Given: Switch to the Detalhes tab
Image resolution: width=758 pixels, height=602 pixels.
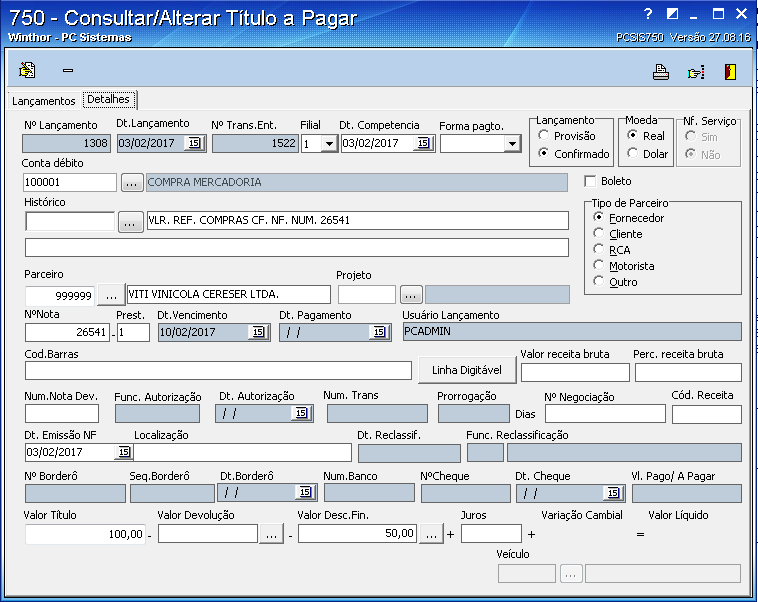Looking at the screenshot, I should pos(109,99).
